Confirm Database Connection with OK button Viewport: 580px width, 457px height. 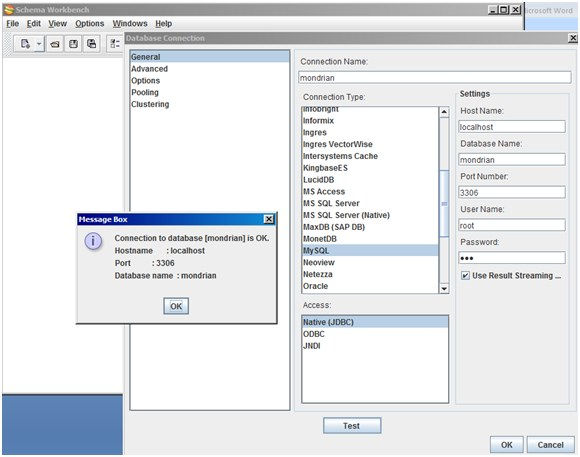507,445
